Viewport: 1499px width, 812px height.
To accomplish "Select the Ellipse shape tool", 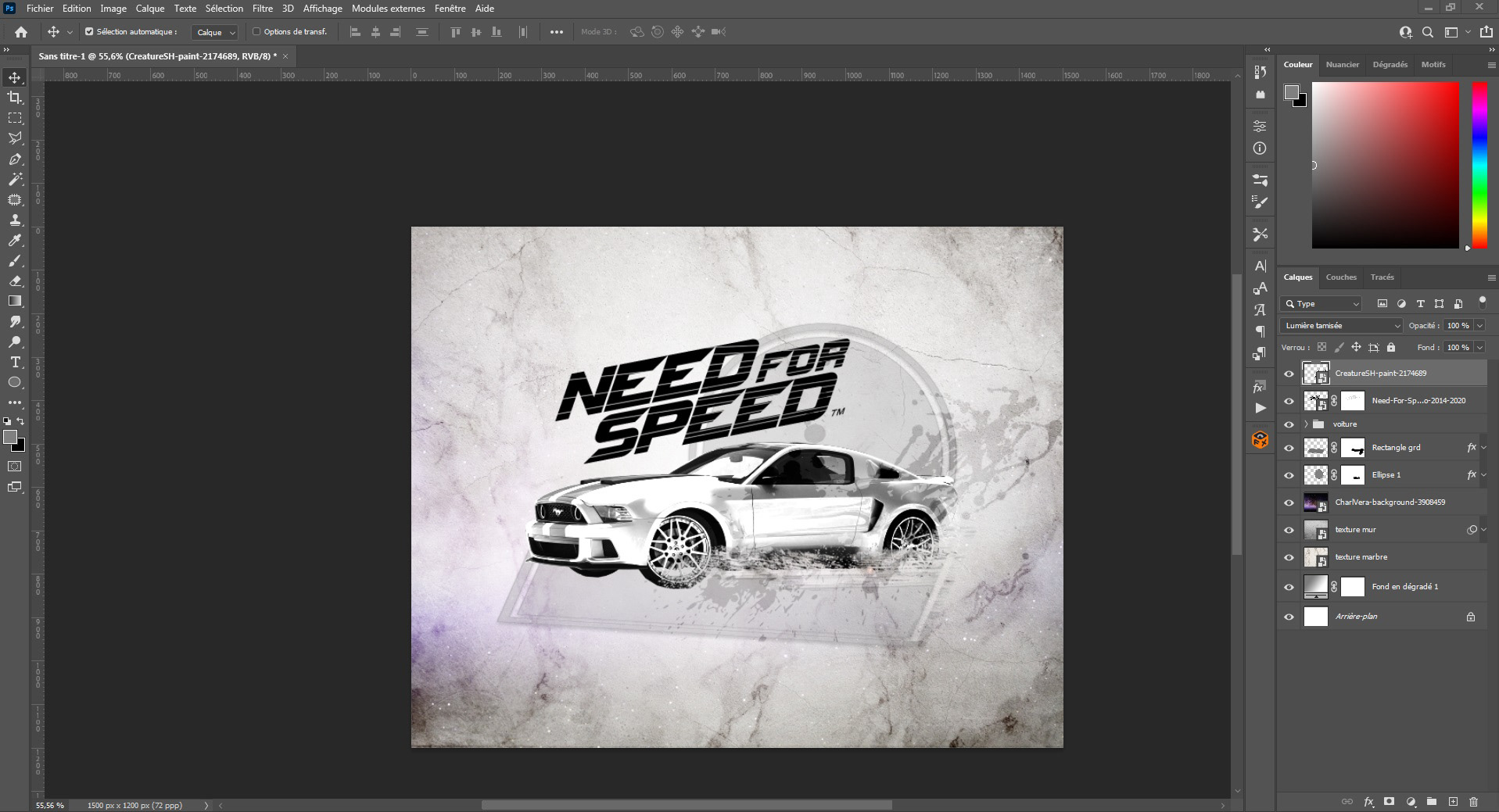I will pos(15,383).
